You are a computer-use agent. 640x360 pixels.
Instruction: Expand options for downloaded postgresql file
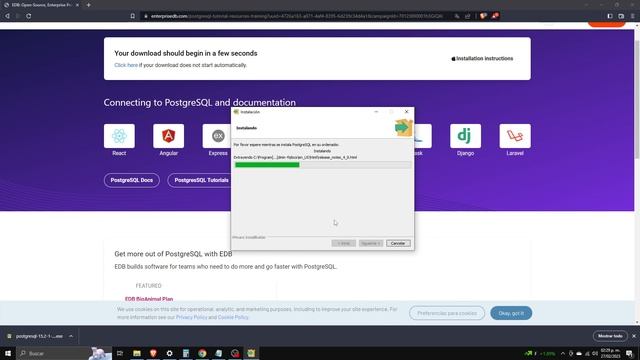(71, 336)
